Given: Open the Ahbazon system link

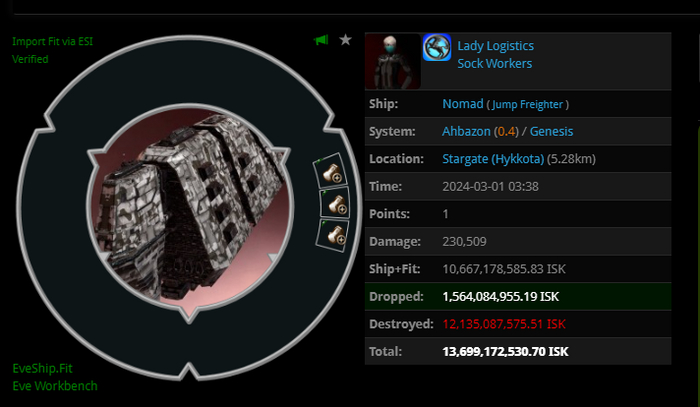Looking at the screenshot, I should pyautogui.click(x=466, y=131).
